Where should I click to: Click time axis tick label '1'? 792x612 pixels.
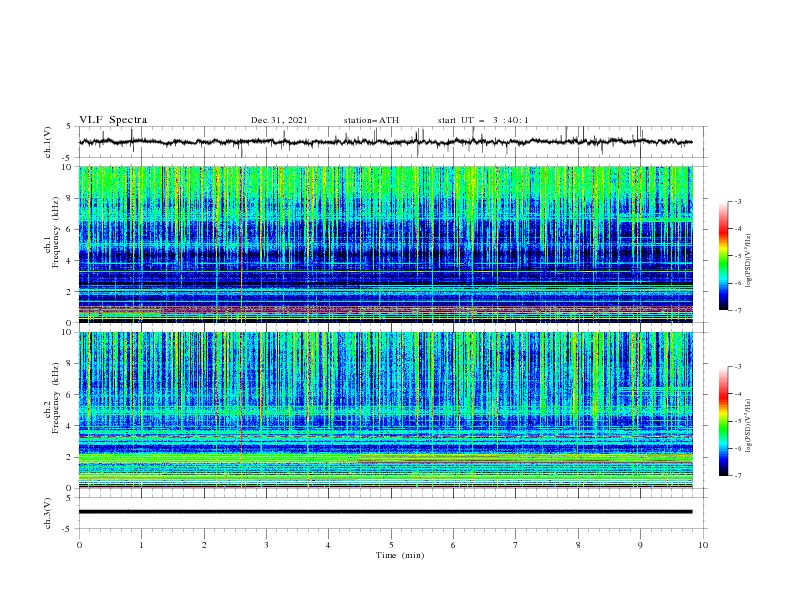click(141, 545)
